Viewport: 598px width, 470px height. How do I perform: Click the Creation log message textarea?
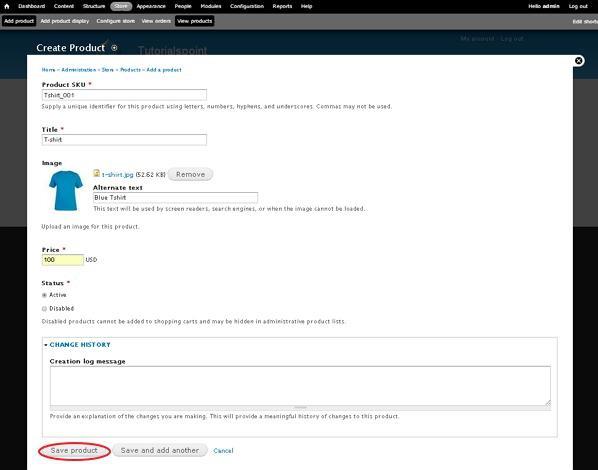click(300, 386)
